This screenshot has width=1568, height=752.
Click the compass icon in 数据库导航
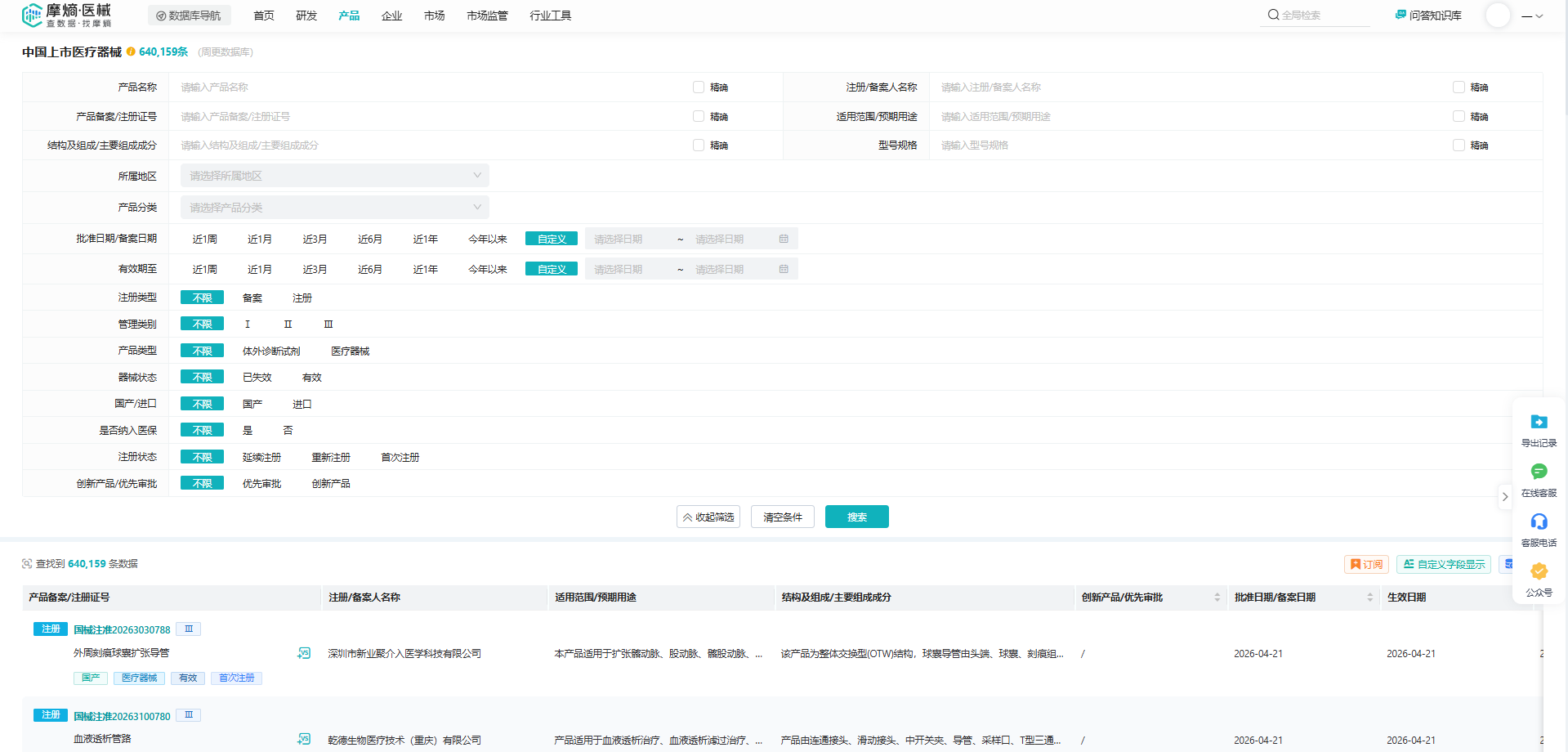point(161,16)
